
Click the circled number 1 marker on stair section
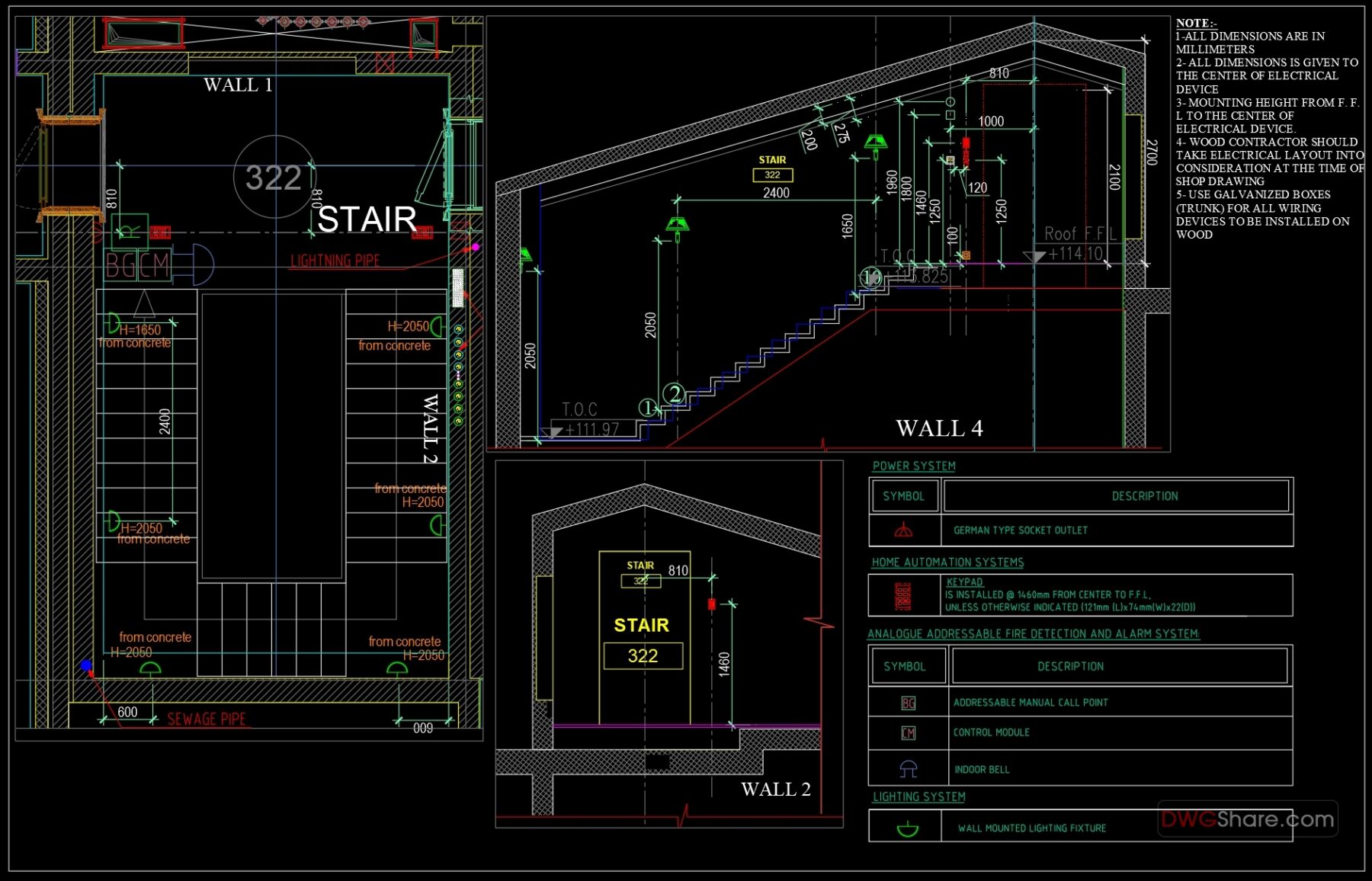647,408
